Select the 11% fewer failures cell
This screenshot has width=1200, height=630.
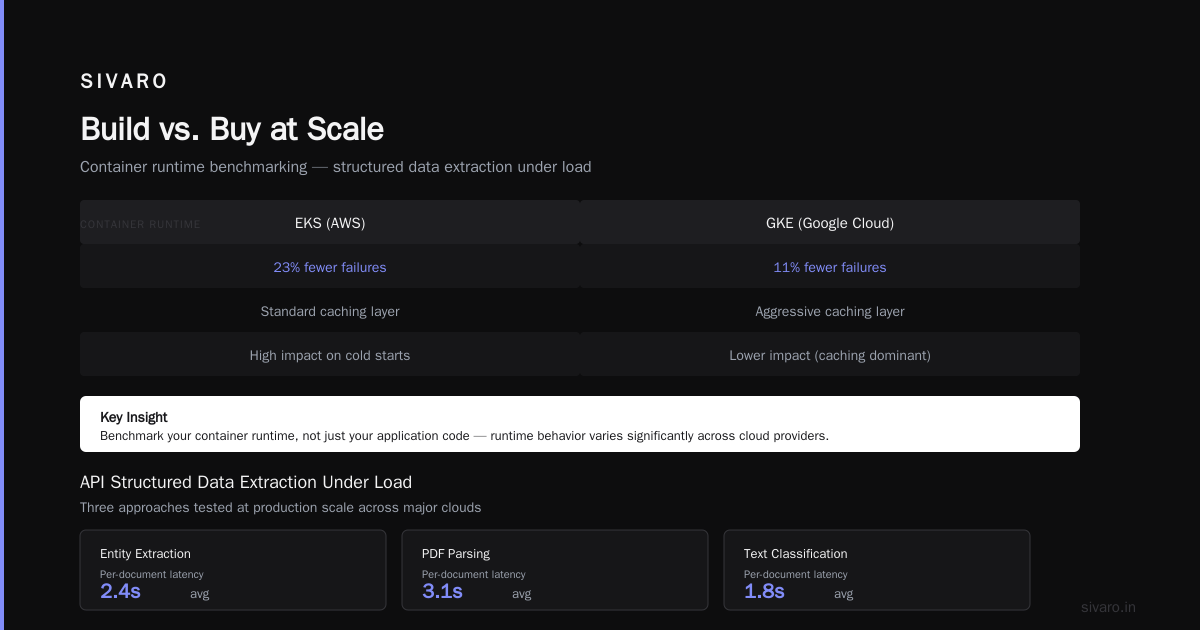[x=830, y=267]
